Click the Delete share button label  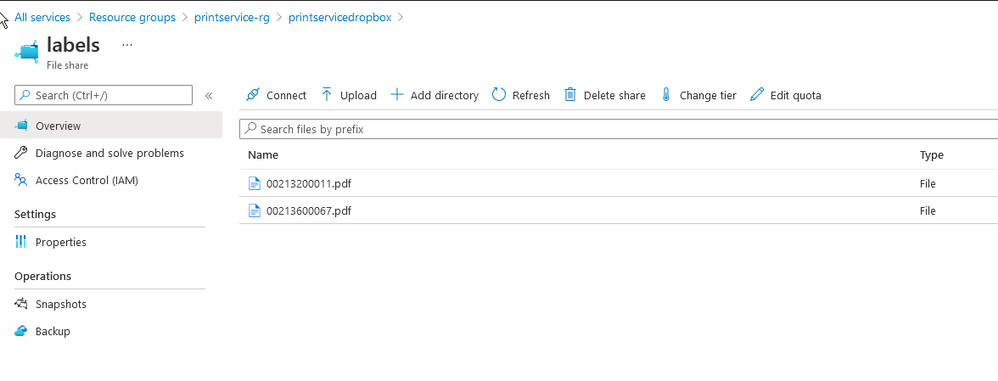click(x=614, y=95)
